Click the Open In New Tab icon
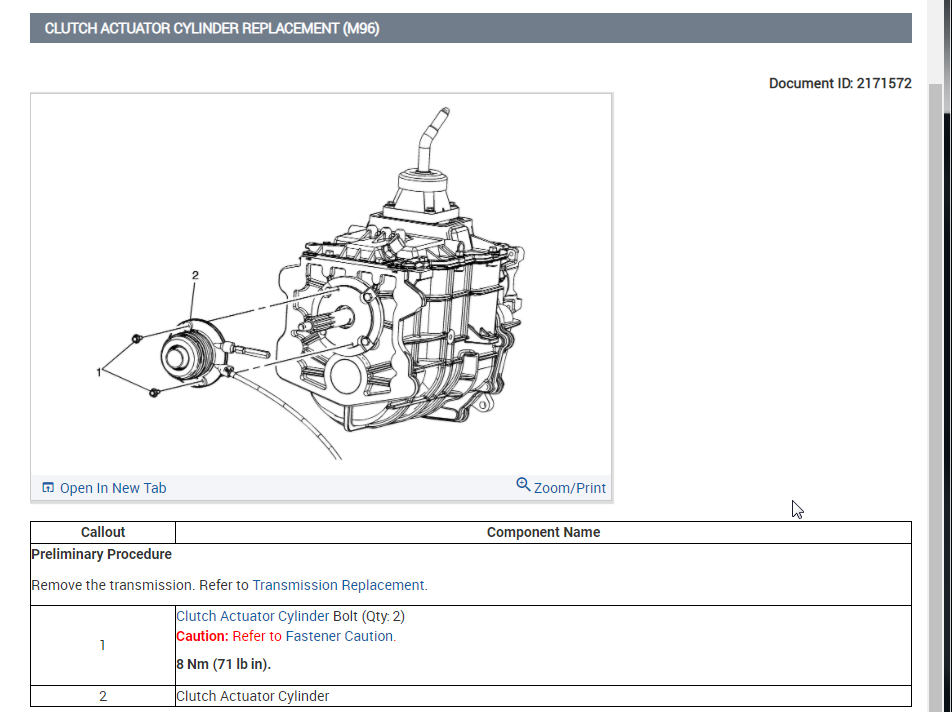Screen dimensions: 952x712 pos(48,488)
